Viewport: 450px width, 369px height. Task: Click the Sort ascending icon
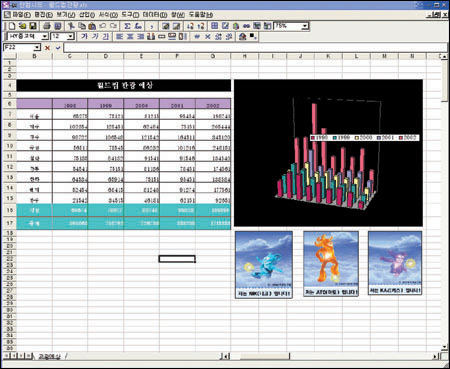pyautogui.click(x=190, y=26)
